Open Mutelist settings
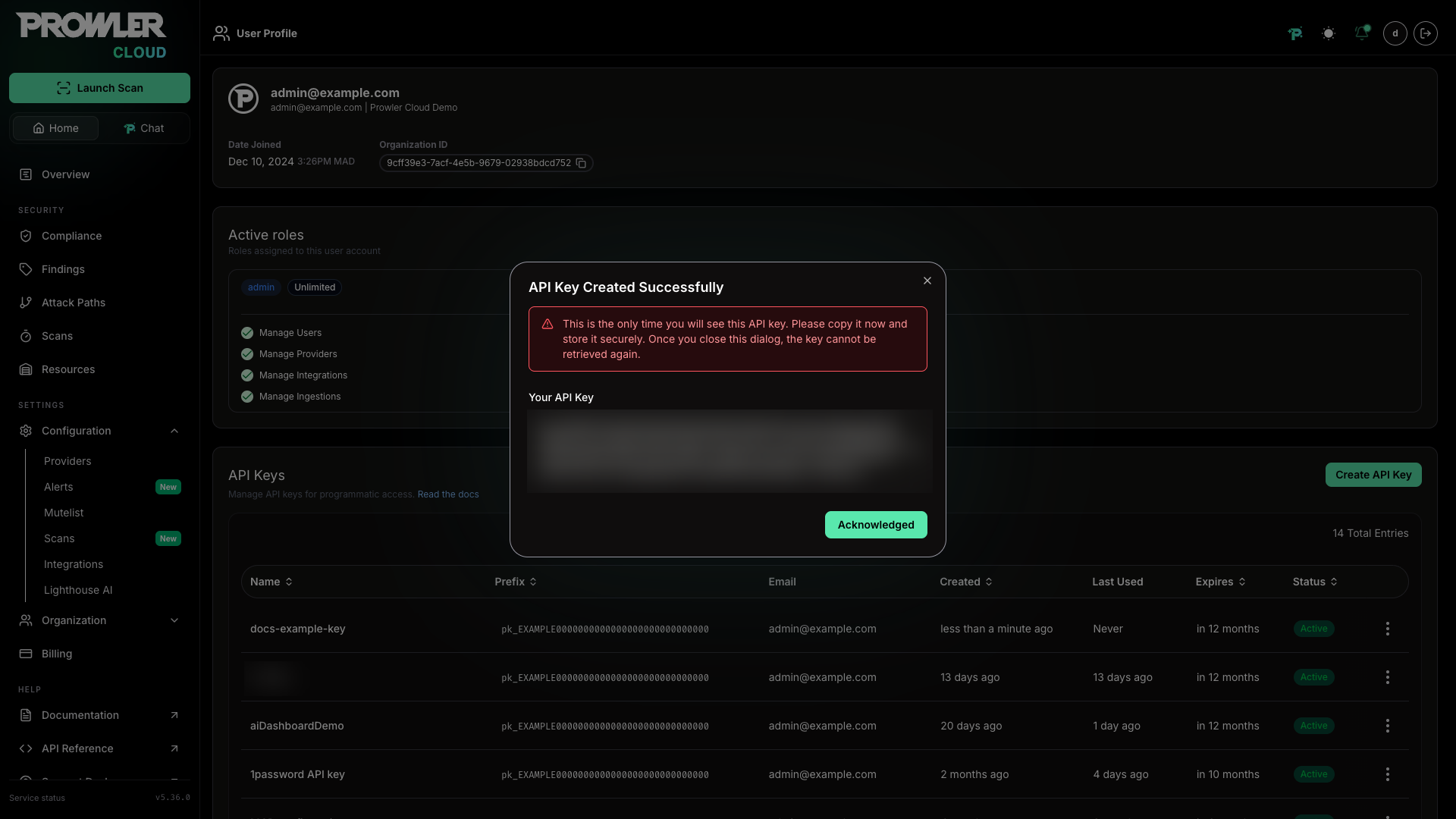This screenshot has height=819, width=1456. coord(64,513)
